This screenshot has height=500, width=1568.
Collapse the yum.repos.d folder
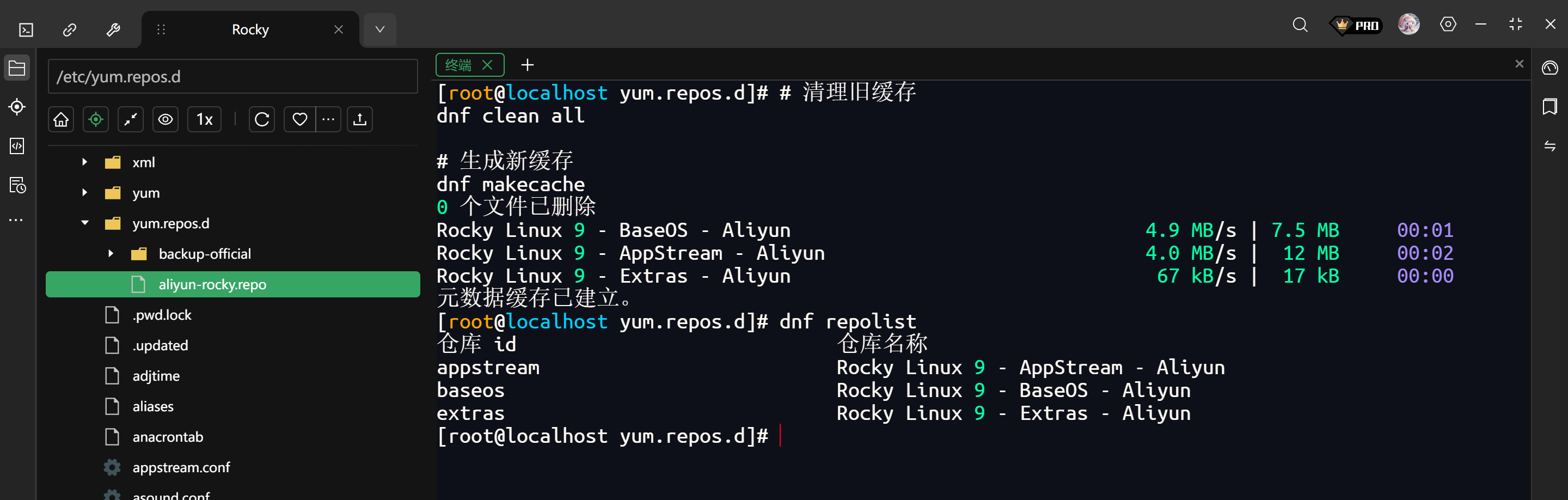[85, 223]
